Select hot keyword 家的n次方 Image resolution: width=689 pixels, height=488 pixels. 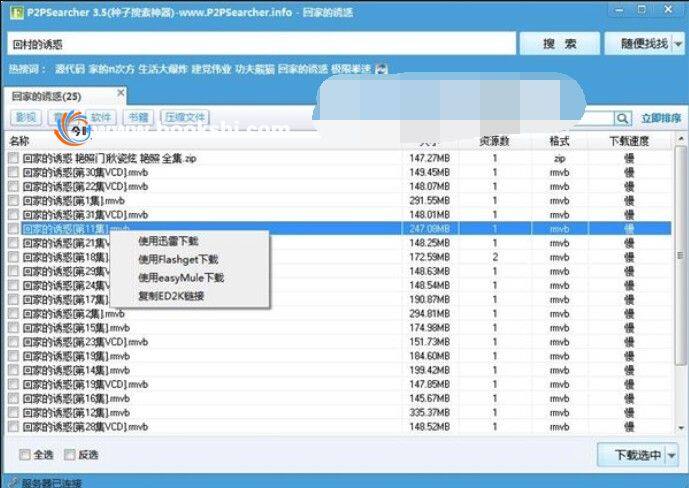tap(112, 69)
